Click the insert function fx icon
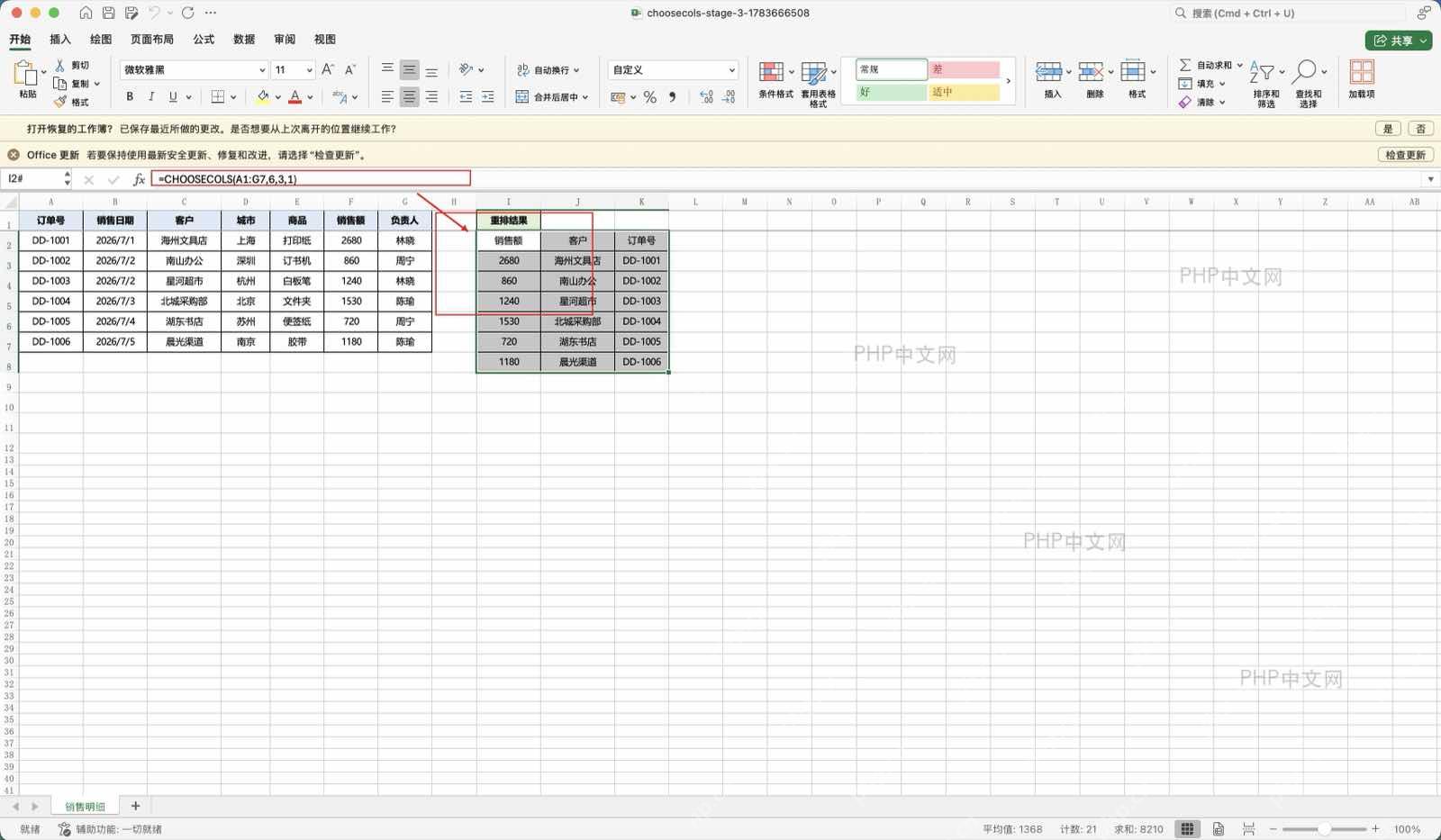 139,179
